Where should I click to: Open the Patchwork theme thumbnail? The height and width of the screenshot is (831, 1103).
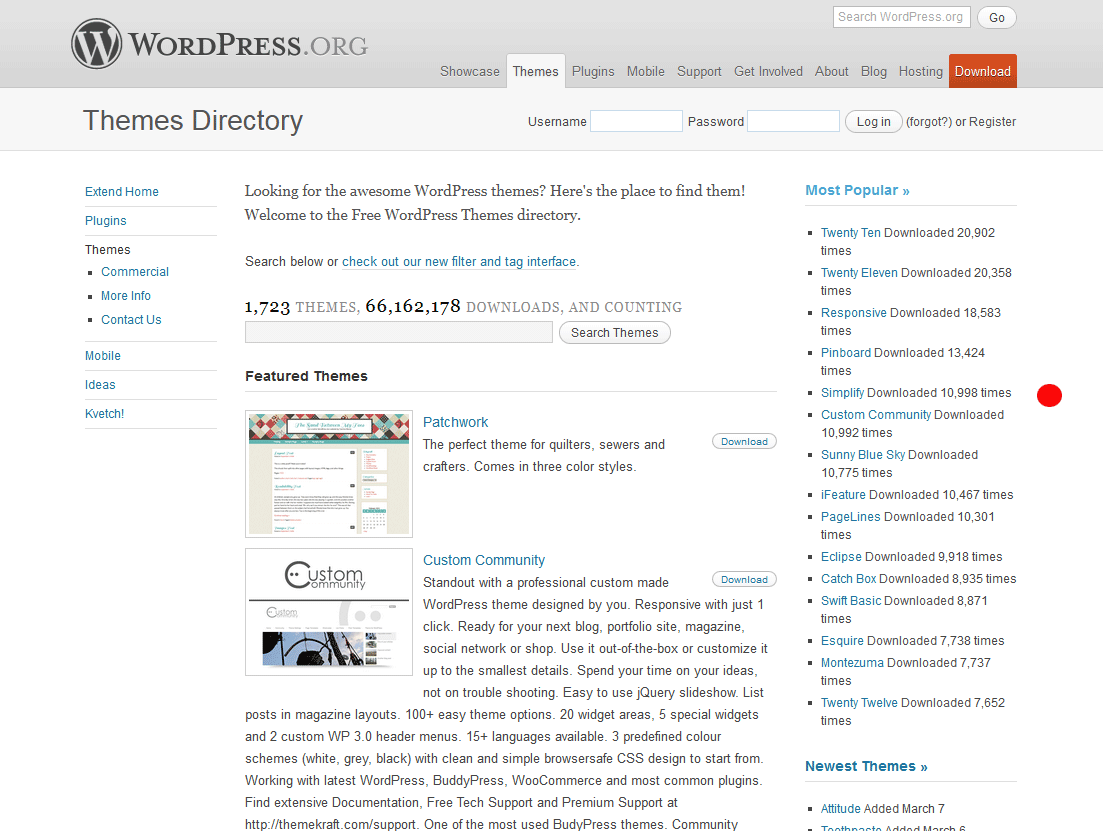pos(329,474)
